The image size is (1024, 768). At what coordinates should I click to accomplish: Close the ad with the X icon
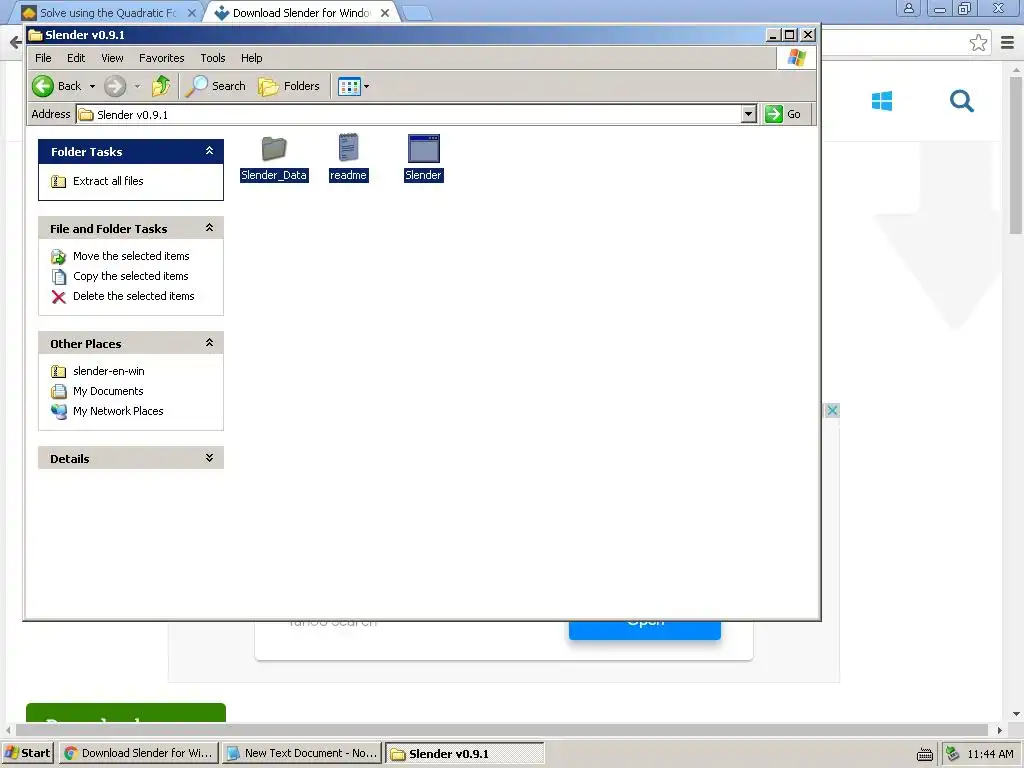click(832, 410)
